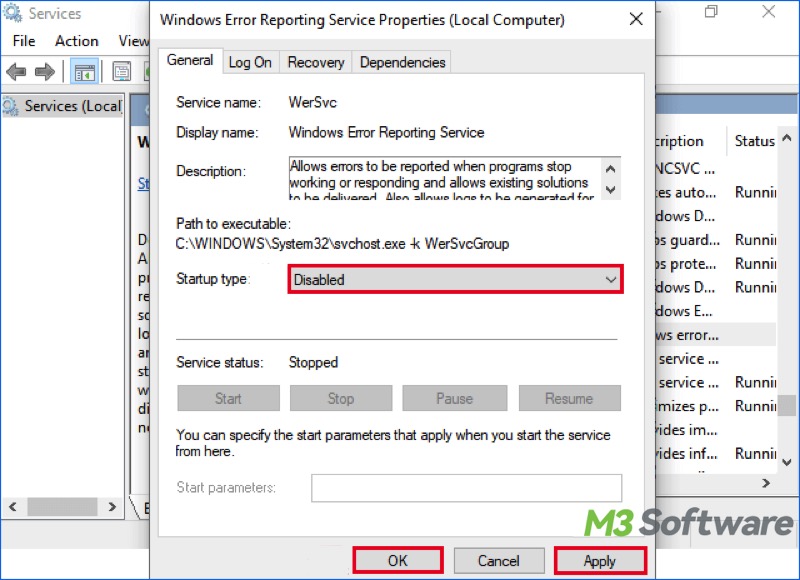Click the Pause service button
800x580 pixels.
(x=455, y=398)
